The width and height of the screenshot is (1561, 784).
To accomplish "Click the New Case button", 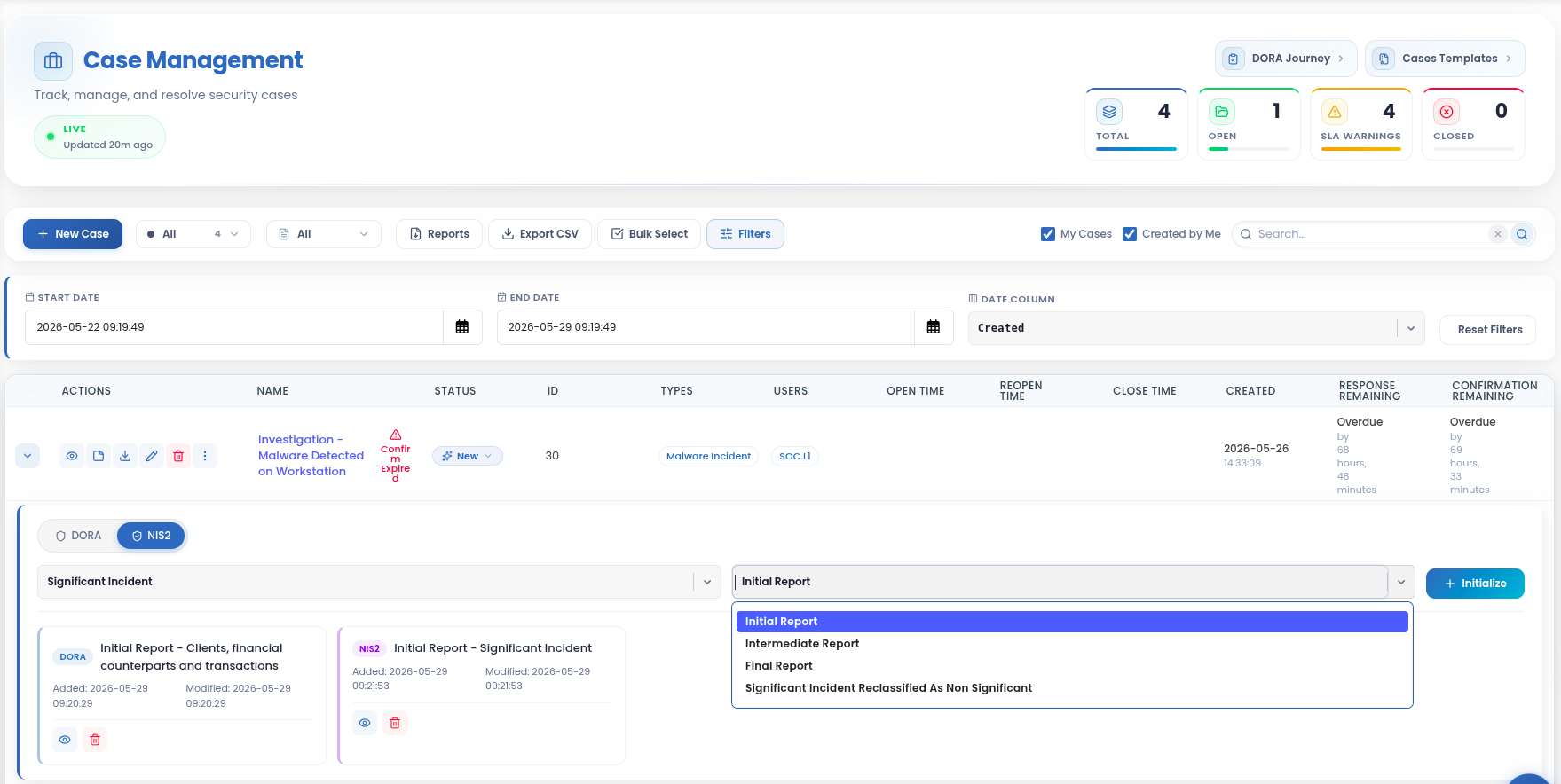I will pos(73,234).
